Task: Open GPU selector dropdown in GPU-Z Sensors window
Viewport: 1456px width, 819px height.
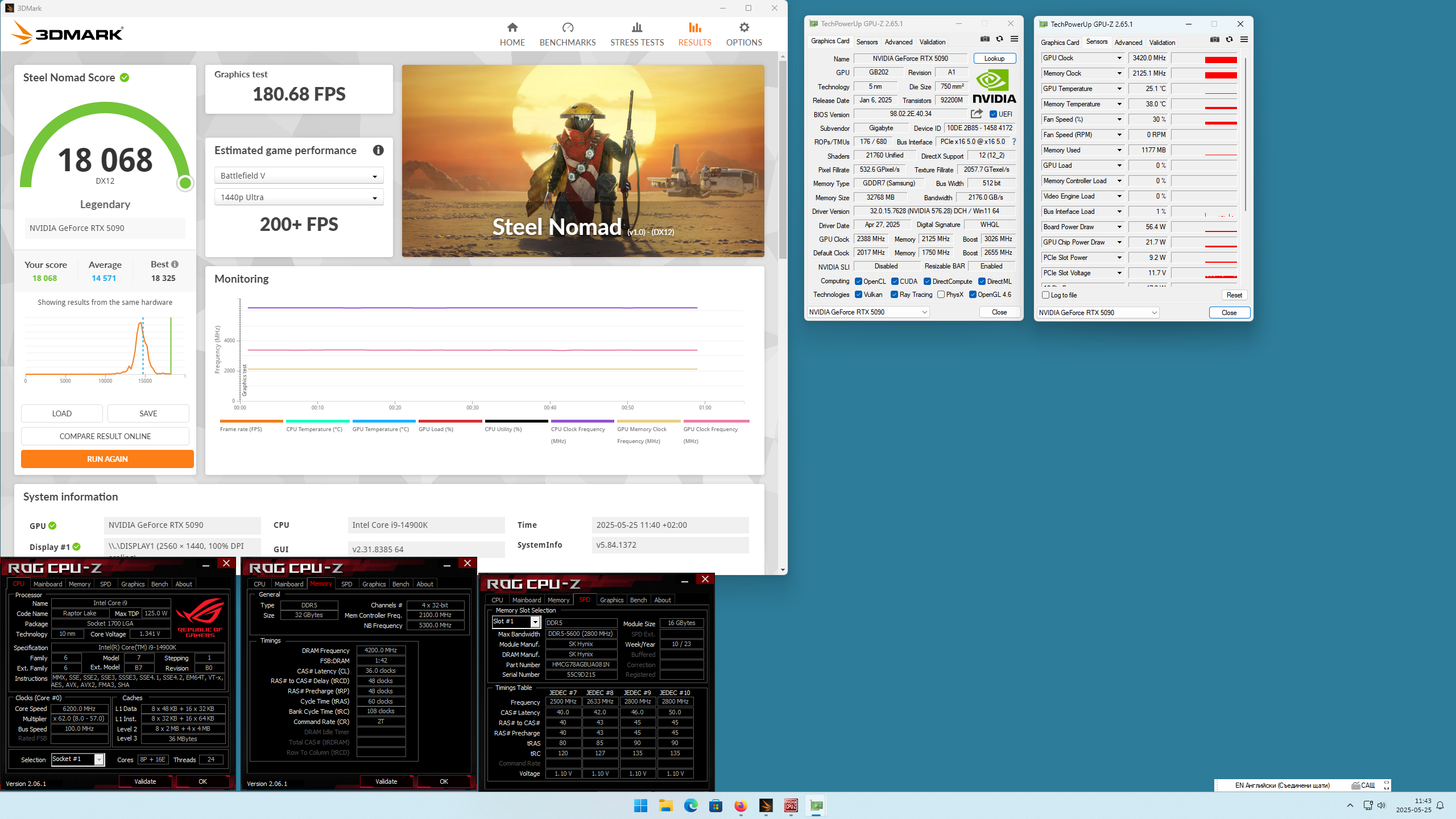Action: point(1098,313)
